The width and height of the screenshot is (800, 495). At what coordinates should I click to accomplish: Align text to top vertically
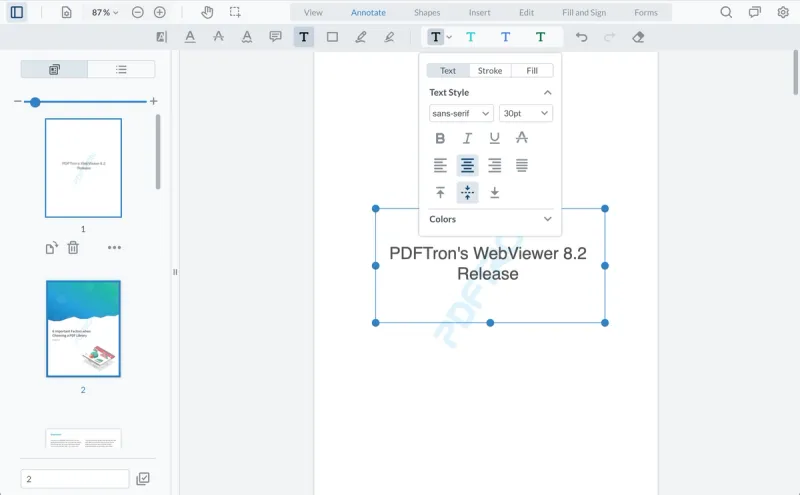tap(440, 192)
